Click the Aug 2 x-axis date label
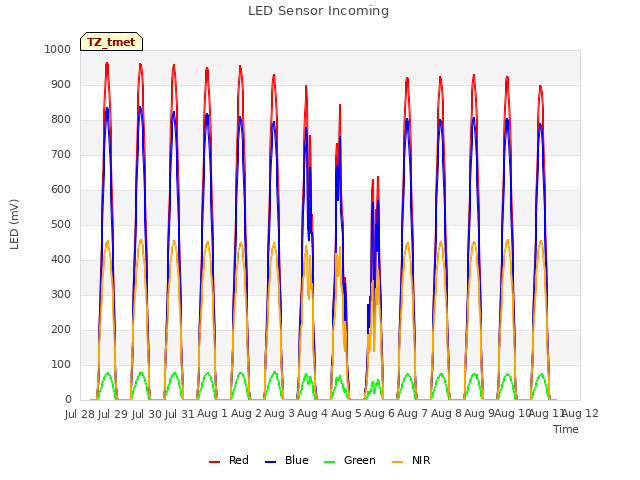The width and height of the screenshot is (640, 480). tap(246, 414)
